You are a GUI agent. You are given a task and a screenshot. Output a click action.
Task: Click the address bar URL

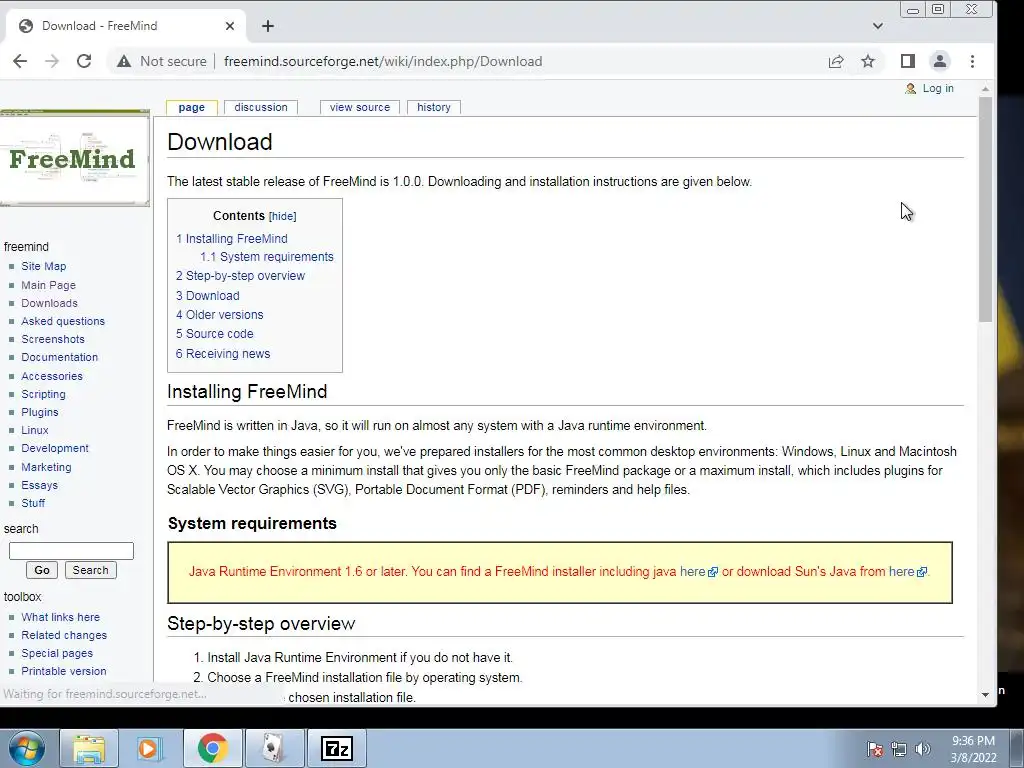383,61
